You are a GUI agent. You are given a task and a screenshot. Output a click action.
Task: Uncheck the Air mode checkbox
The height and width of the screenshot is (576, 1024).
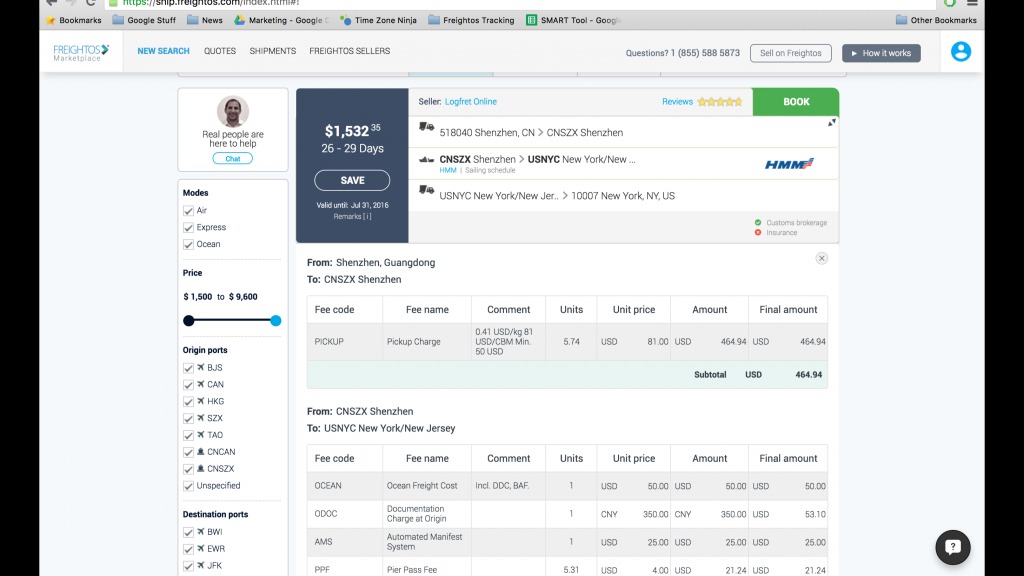tap(188, 211)
